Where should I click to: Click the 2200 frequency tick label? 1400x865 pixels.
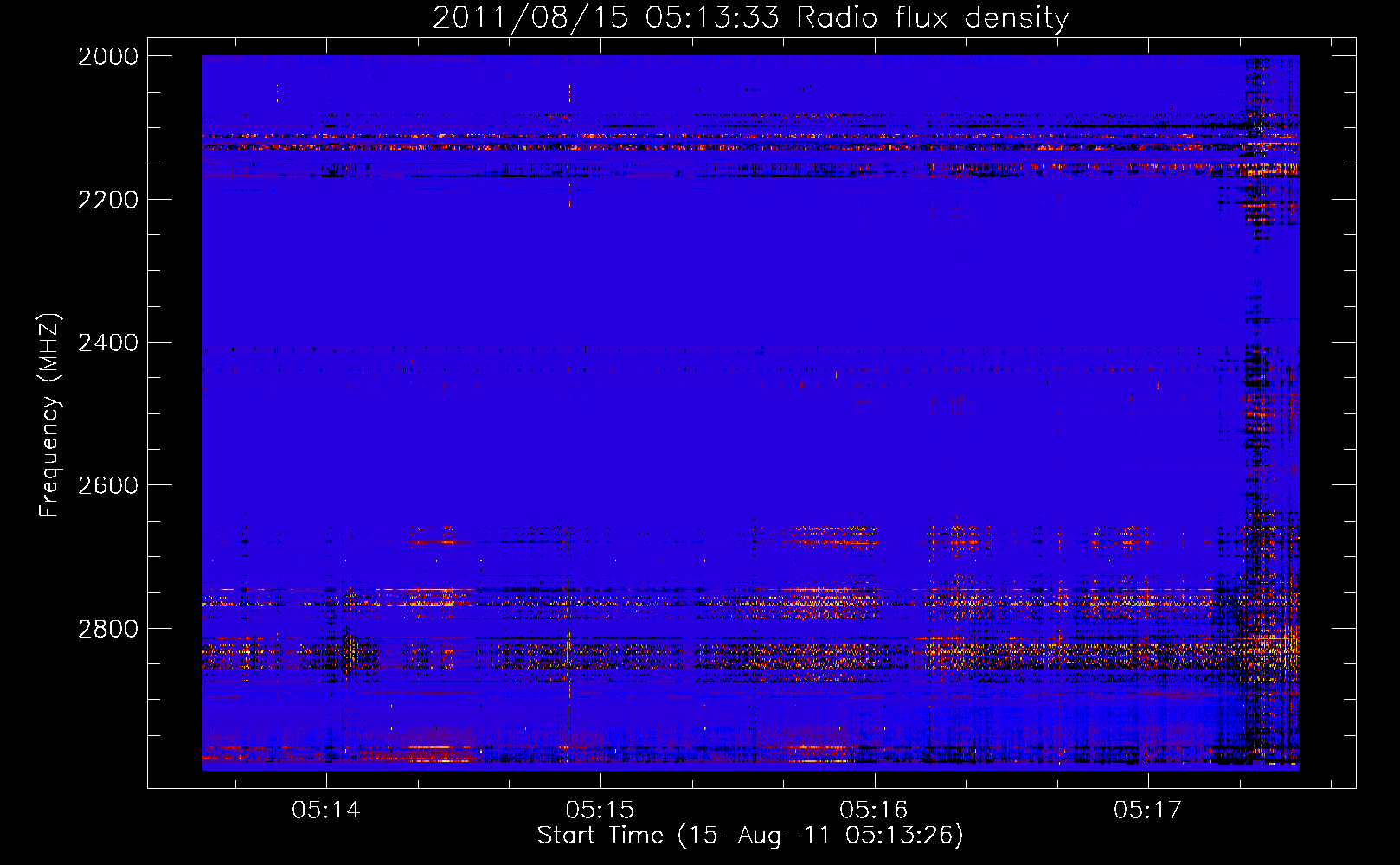click(x=108, y=200)
